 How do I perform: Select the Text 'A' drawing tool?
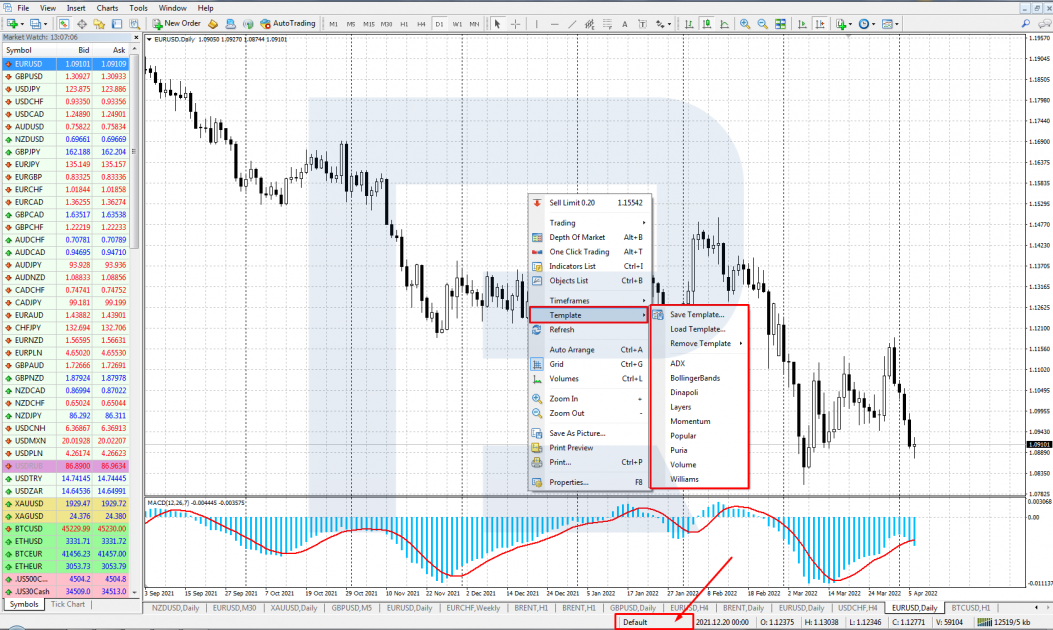coord(625,24)
